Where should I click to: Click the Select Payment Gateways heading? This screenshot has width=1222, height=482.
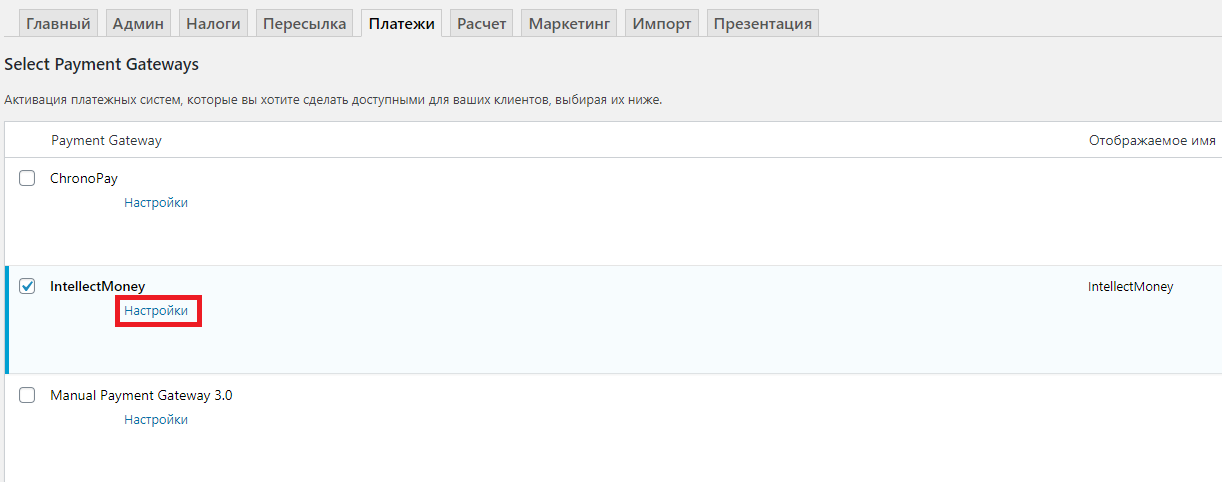coord(101,64)
